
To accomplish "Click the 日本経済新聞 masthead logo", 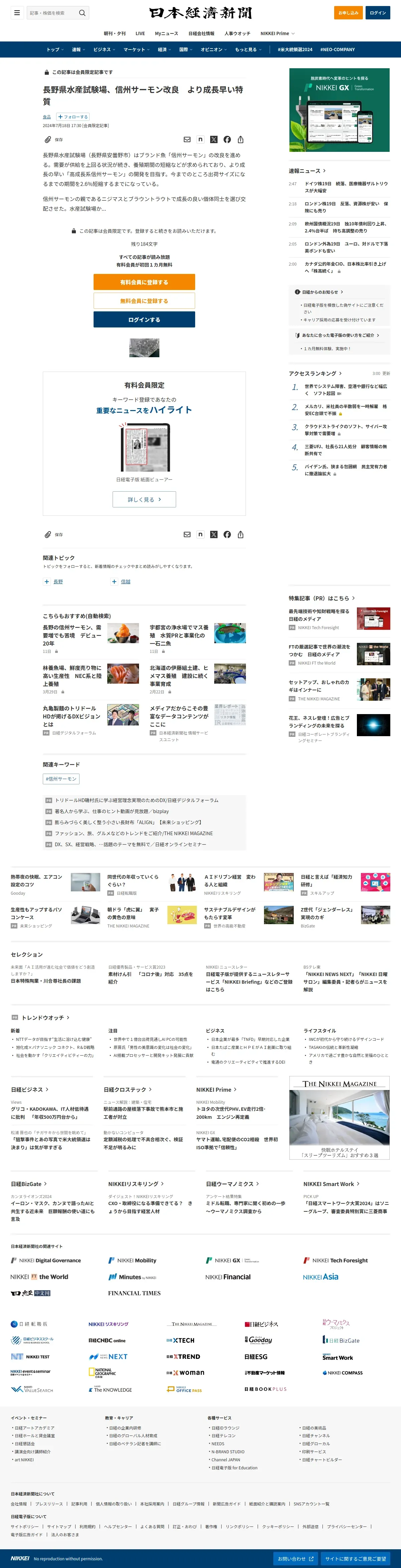I will (200, 13).
